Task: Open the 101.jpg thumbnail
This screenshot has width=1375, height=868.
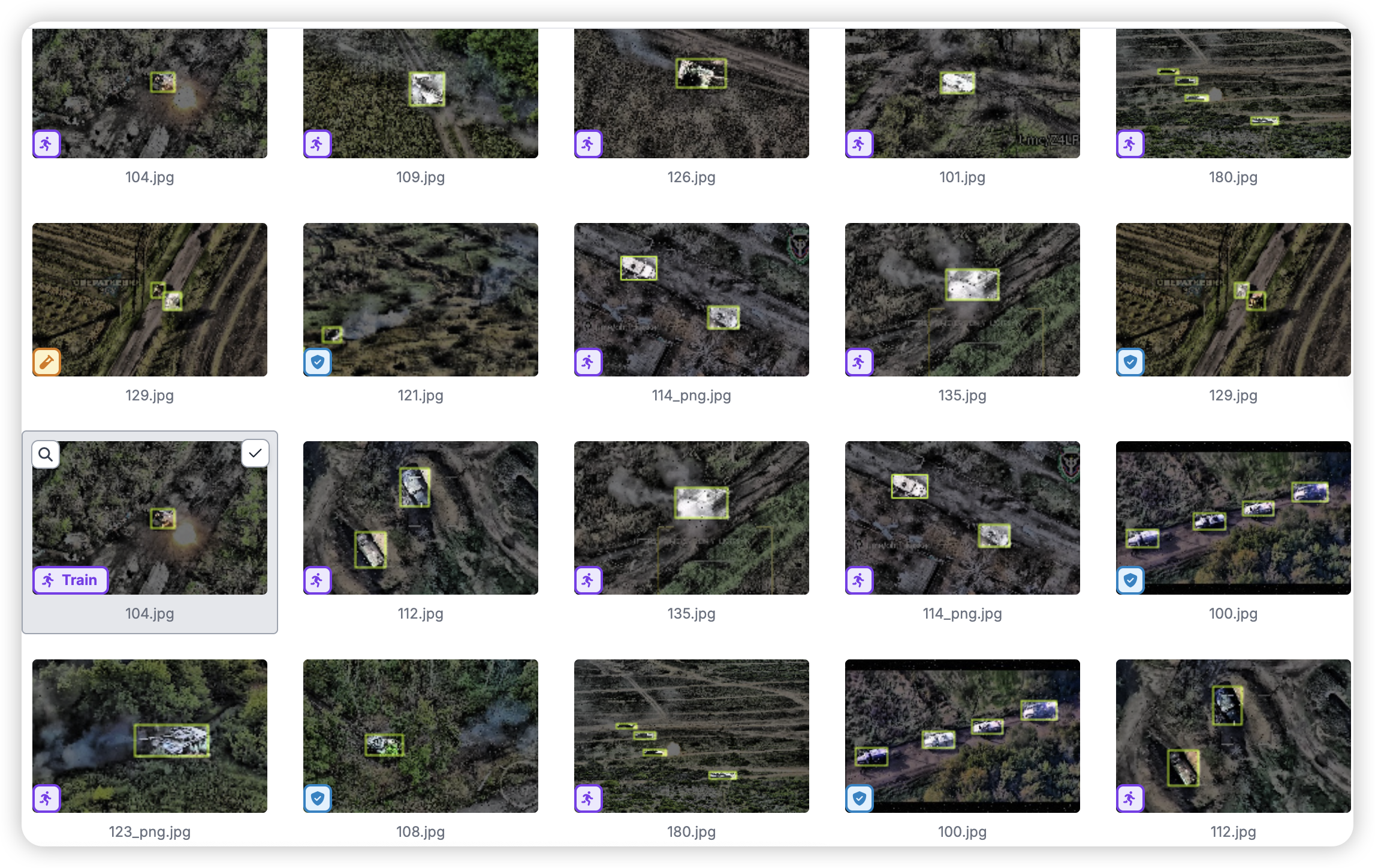Action: (x=962, y=93)
